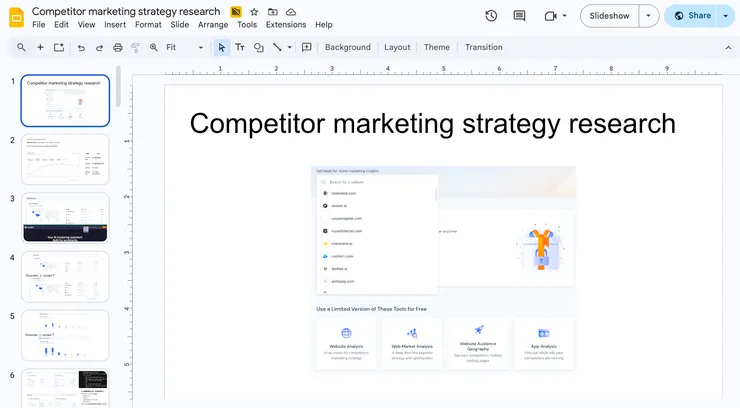
Task: Open the Arrange menu
Action: (x=213, y=25)
